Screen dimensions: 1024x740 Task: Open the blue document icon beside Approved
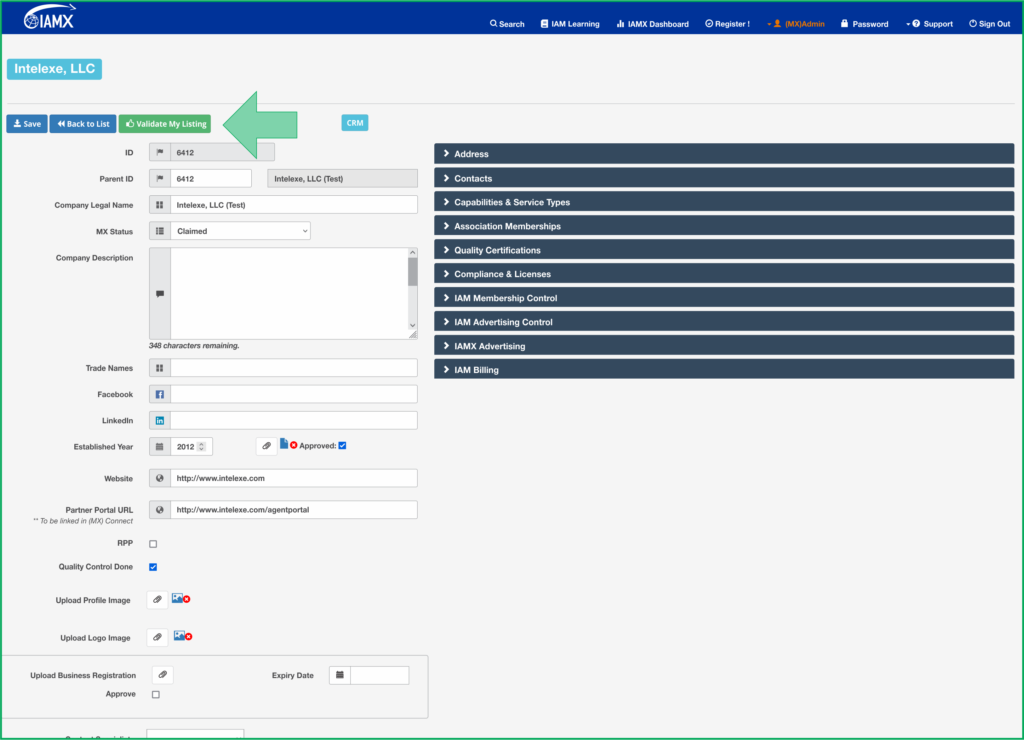click(284, 443)
